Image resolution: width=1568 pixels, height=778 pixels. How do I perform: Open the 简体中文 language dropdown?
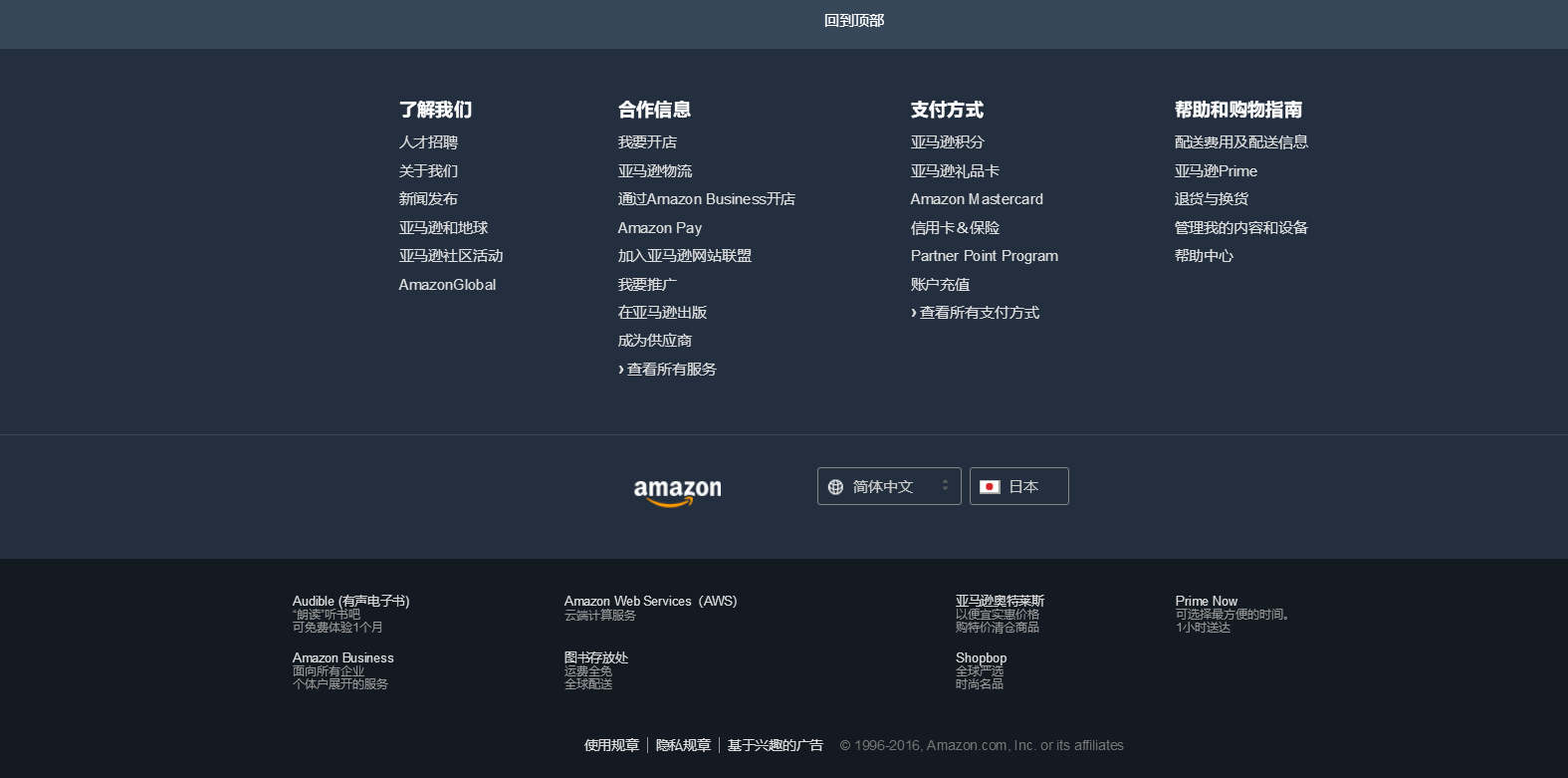tap(889, 486)
